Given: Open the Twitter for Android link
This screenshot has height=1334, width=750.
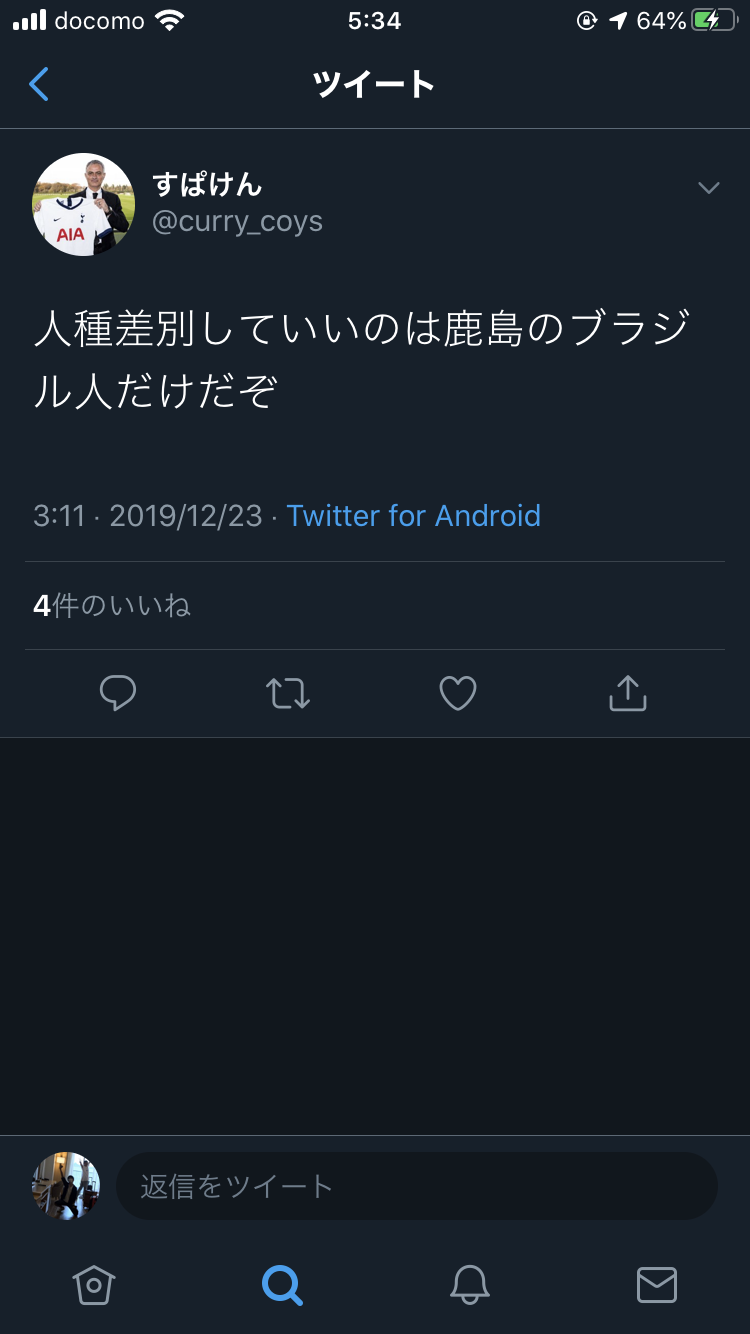Looking at the screenshot, I should (414, 516).
